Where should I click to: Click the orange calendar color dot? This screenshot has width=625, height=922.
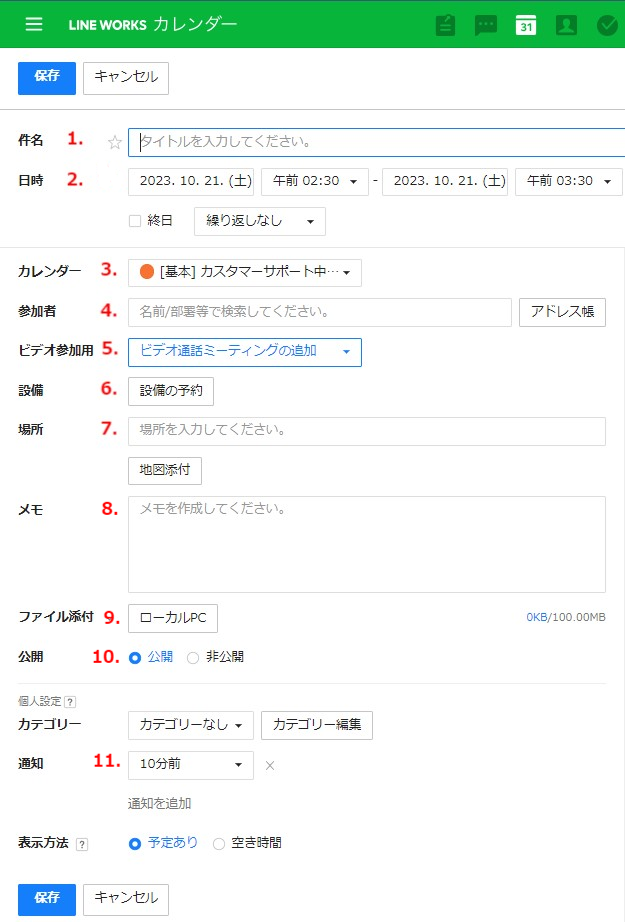pos(147,273)
